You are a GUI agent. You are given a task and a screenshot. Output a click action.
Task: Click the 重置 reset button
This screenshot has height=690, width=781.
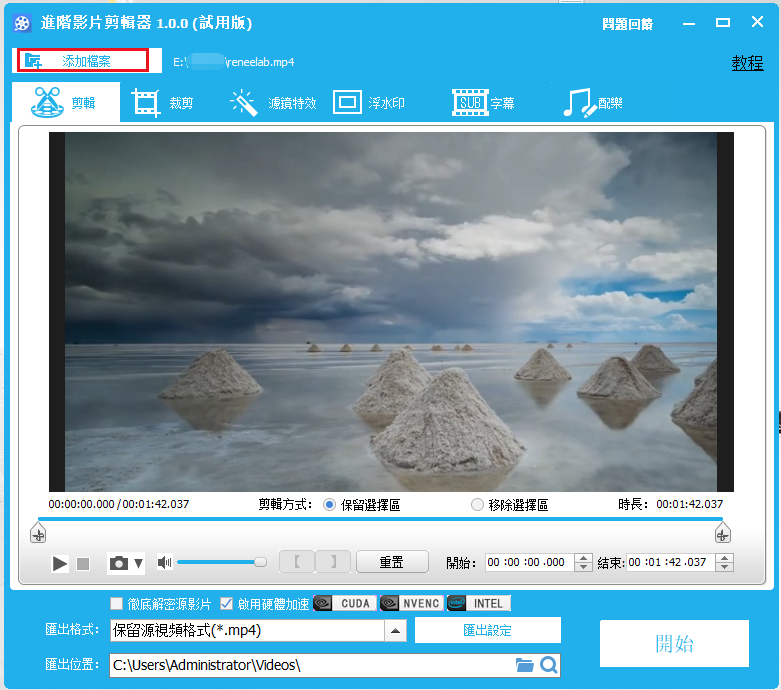point(392,562)
